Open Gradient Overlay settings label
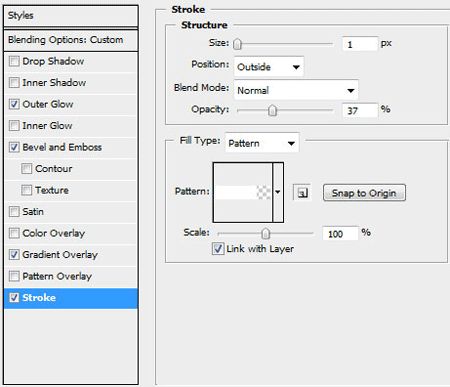This screenshot has width=450, height=387. [60, 255]
